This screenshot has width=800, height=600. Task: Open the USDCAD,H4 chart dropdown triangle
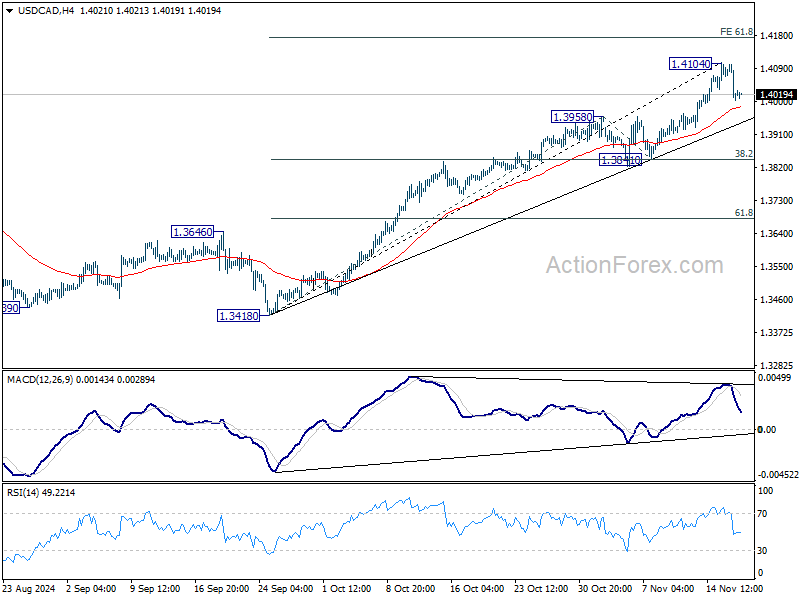coord(9,11)
